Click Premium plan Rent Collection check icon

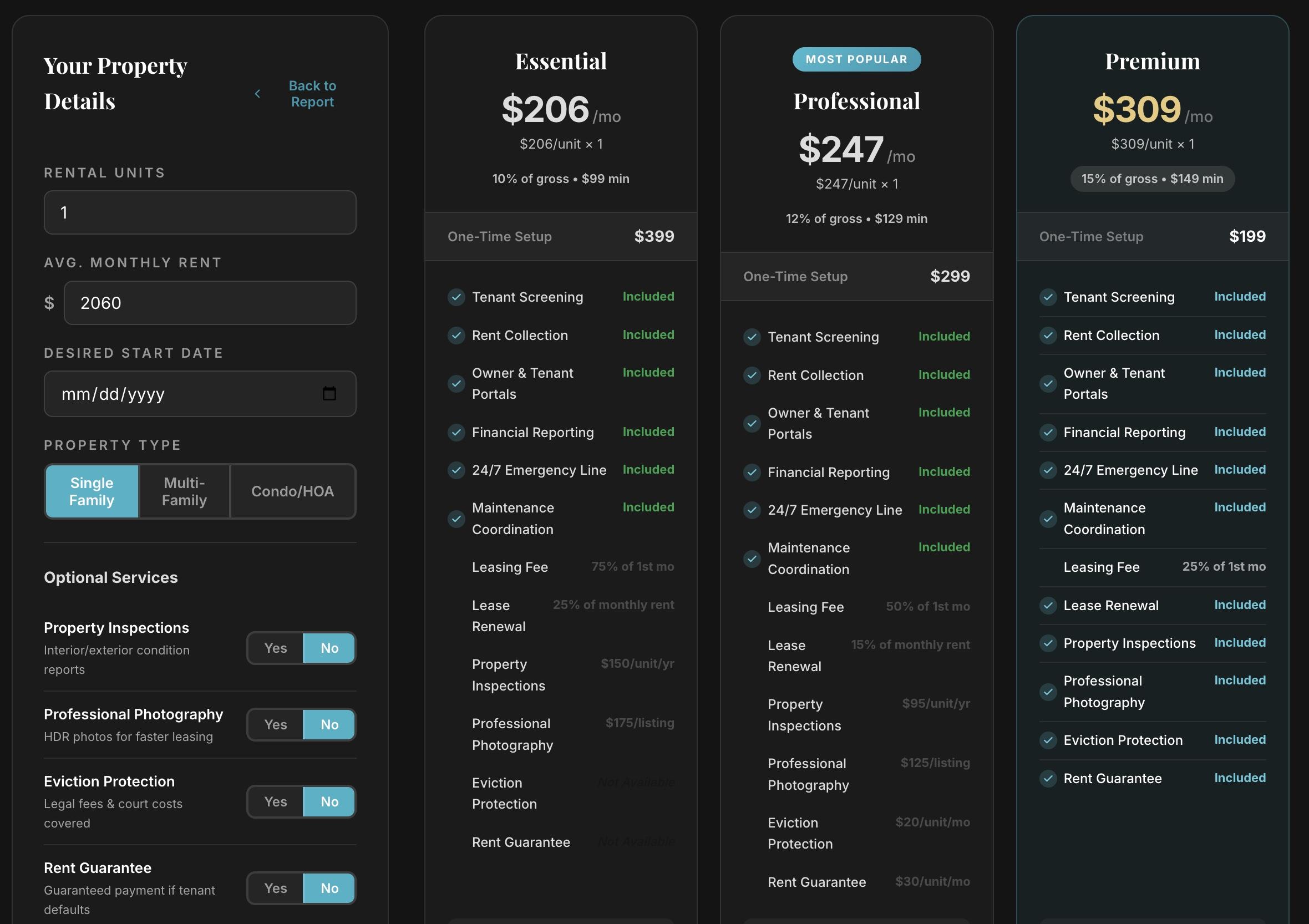pyautogui.click(x=1048, y=335)
